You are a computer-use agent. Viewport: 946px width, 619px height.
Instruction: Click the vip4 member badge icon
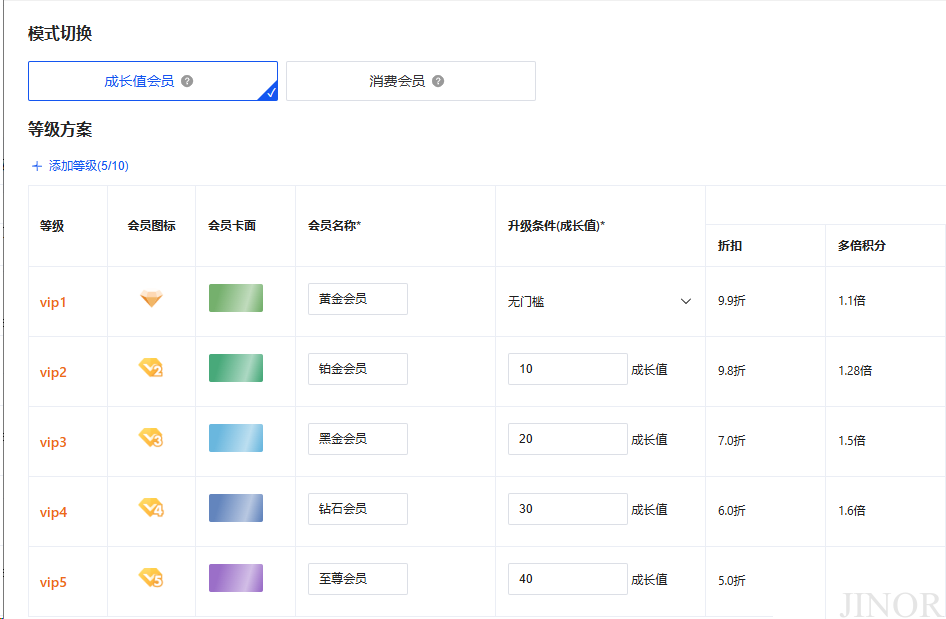[151, 507]
